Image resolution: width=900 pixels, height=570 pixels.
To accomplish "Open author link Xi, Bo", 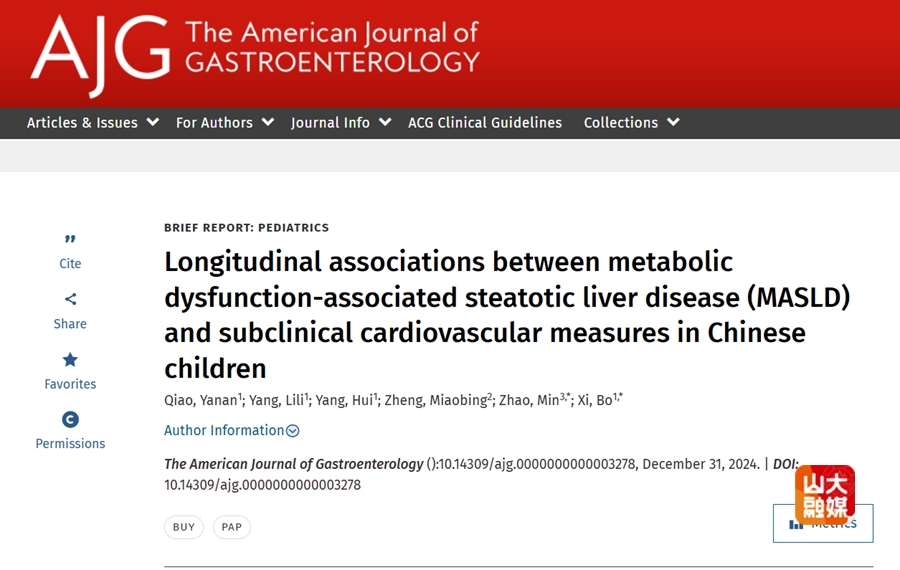I will (595, 400).
